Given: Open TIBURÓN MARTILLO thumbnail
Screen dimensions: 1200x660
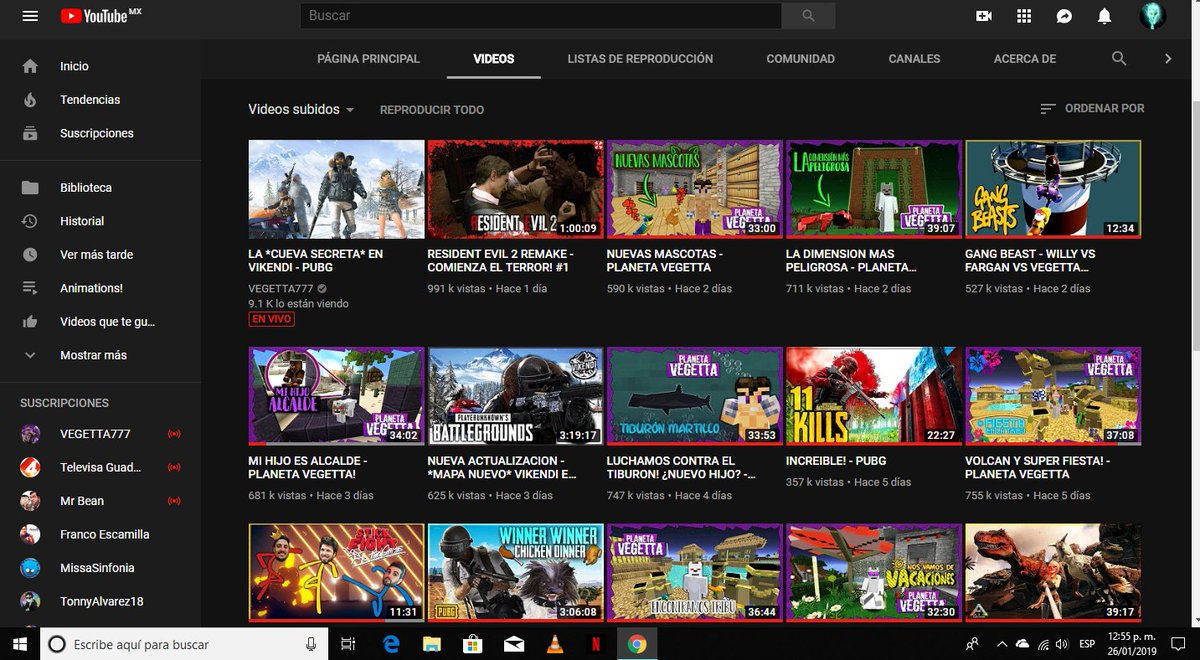Looking at the screenshot, I should point(695,396).
